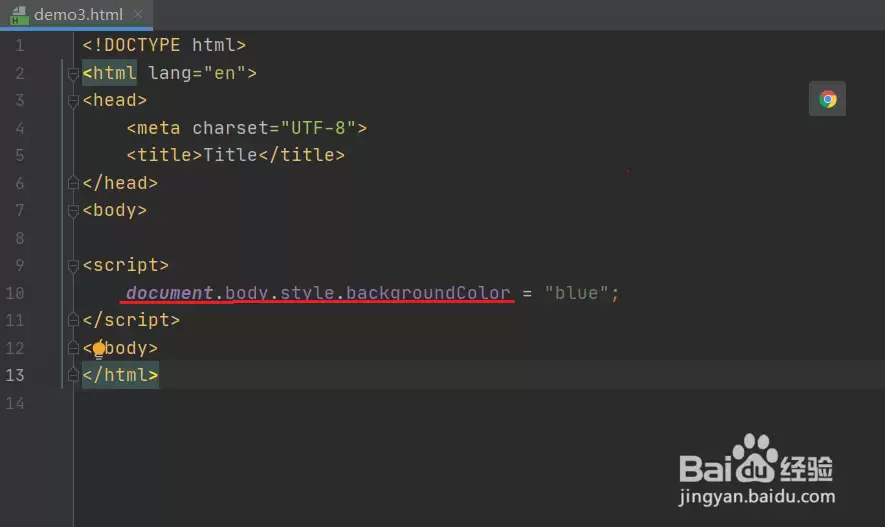
Task: Click gutter line number 10
Action: 15,293
